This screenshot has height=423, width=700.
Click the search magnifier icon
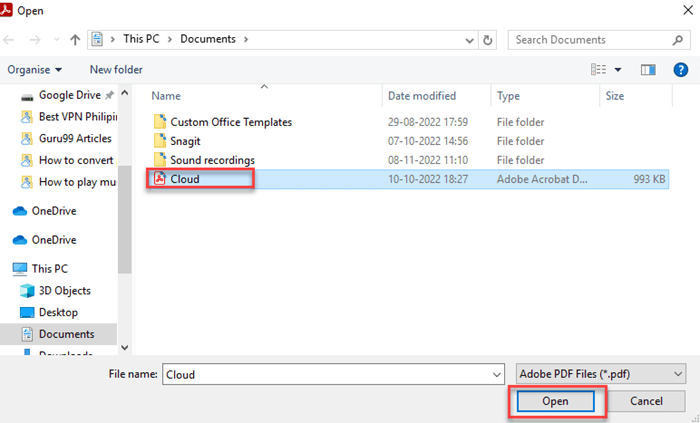(678, 40)
